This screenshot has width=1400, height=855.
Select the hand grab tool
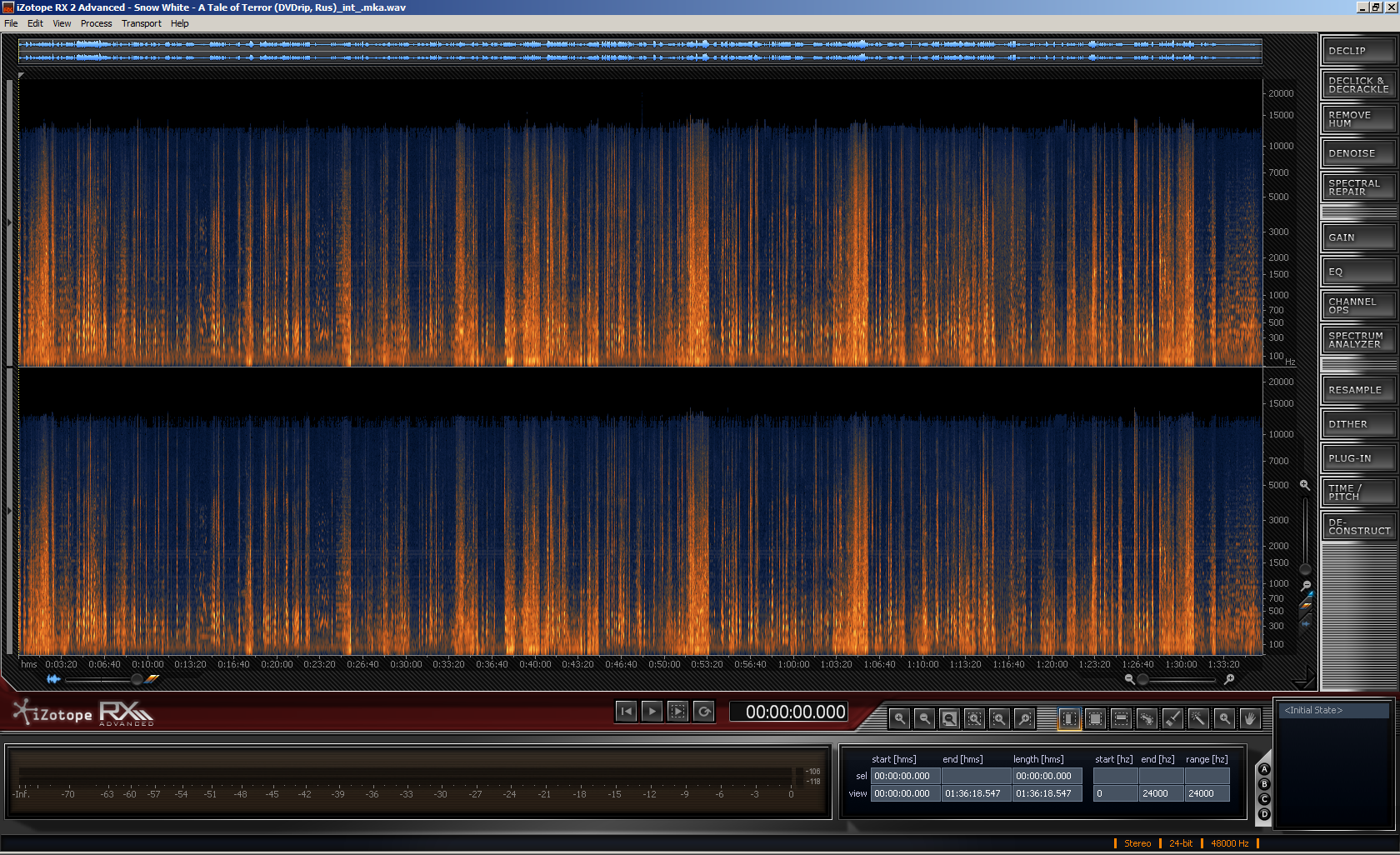click(1249, 718)
